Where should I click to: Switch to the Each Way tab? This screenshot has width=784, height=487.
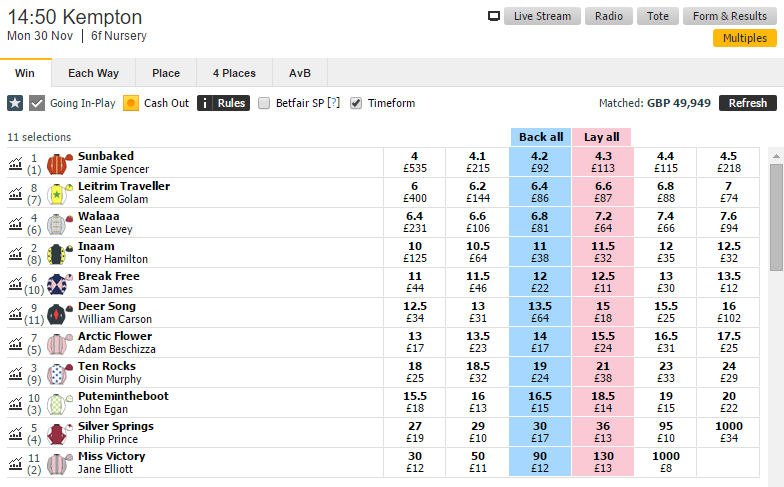click(93, 73)
